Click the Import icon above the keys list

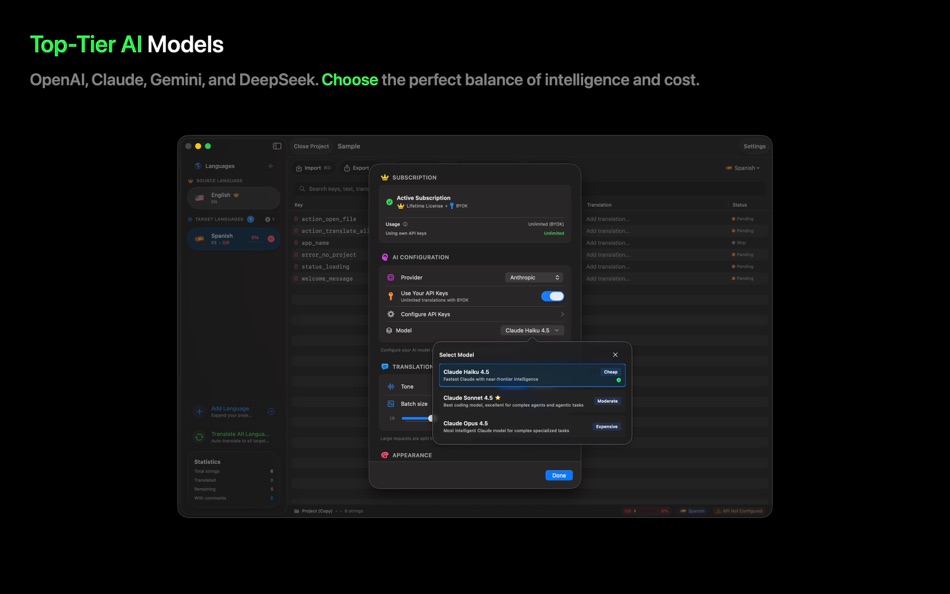click(298, 168)
